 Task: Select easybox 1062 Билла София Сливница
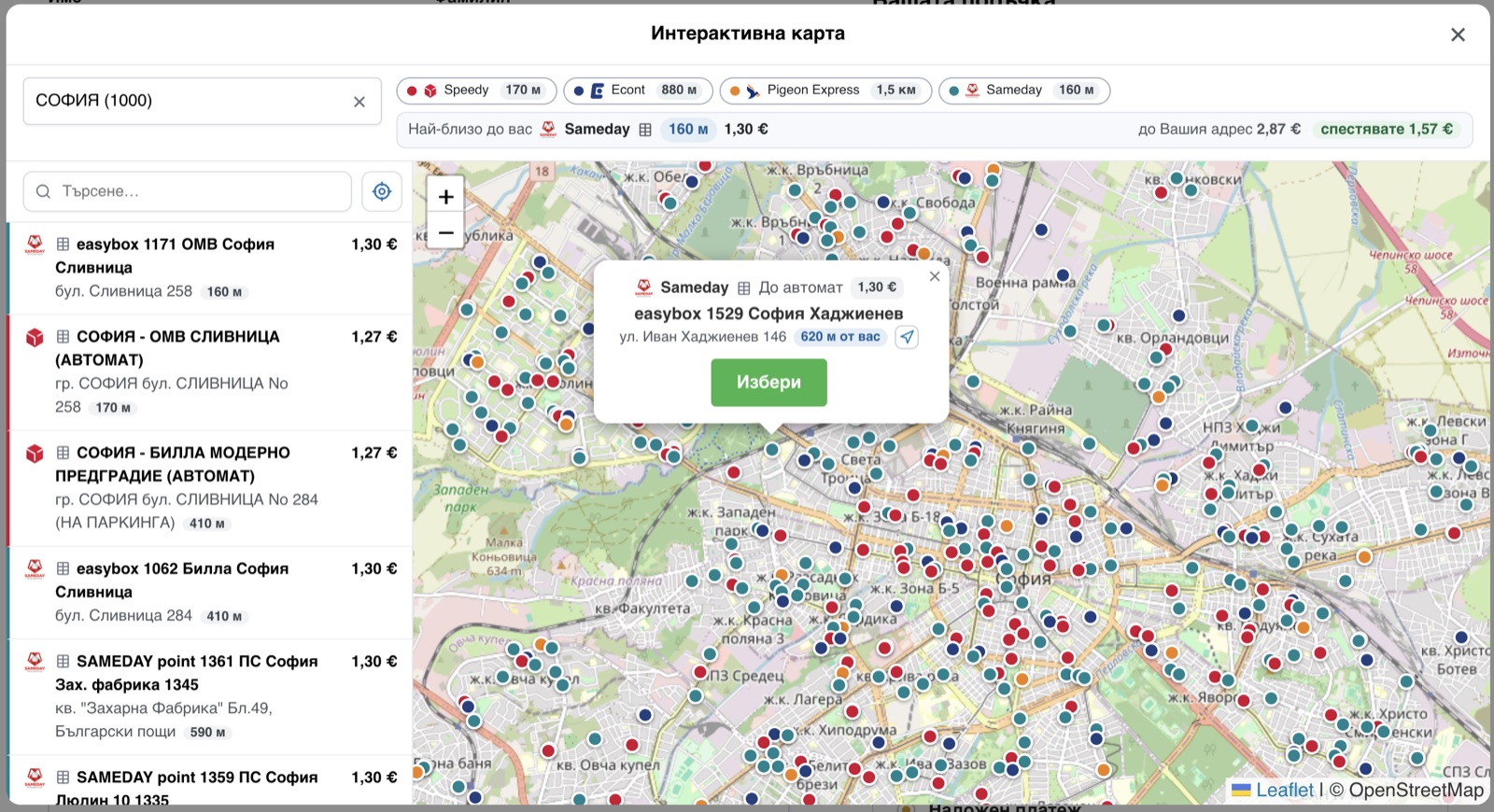click(x=210, y=593)
